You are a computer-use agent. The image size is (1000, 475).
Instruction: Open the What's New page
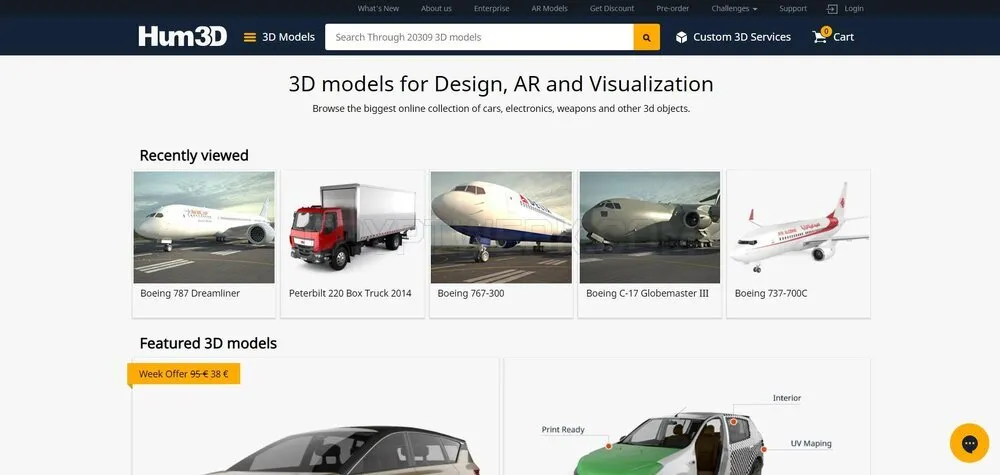[378, 9]
